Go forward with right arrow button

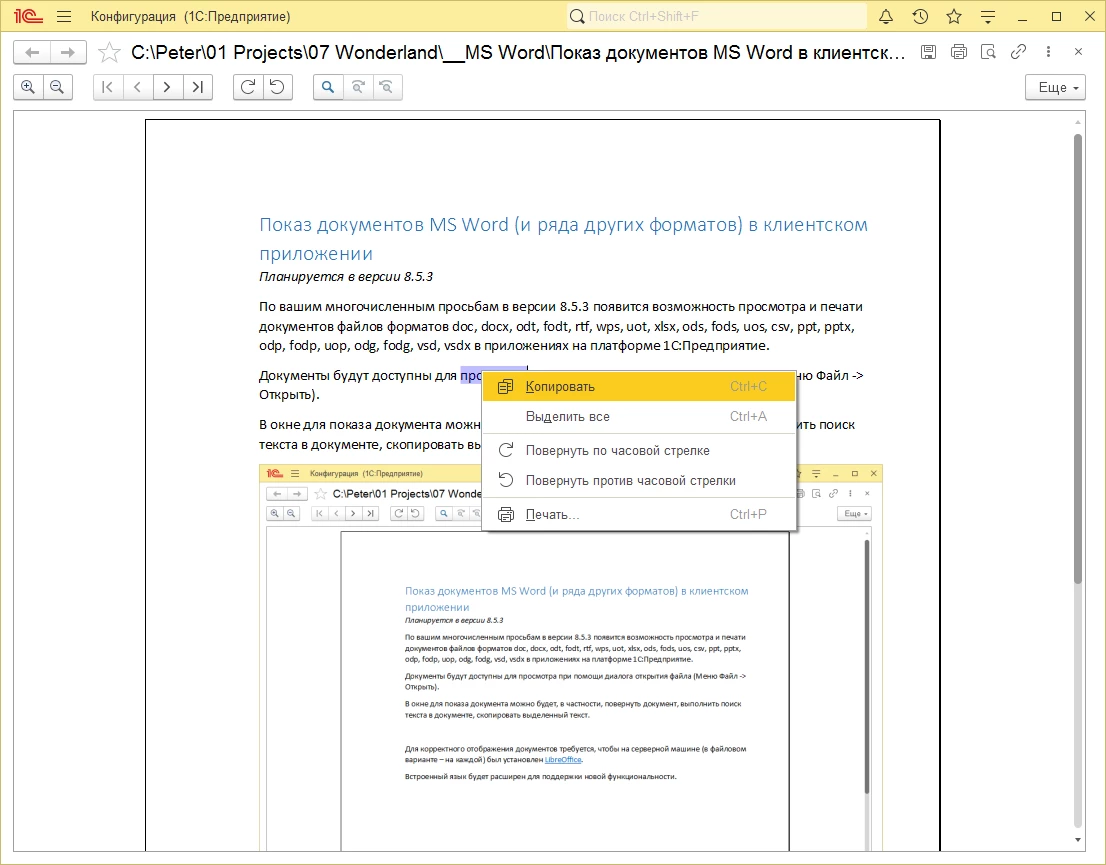pyautogui.click(x=68, y=52)
